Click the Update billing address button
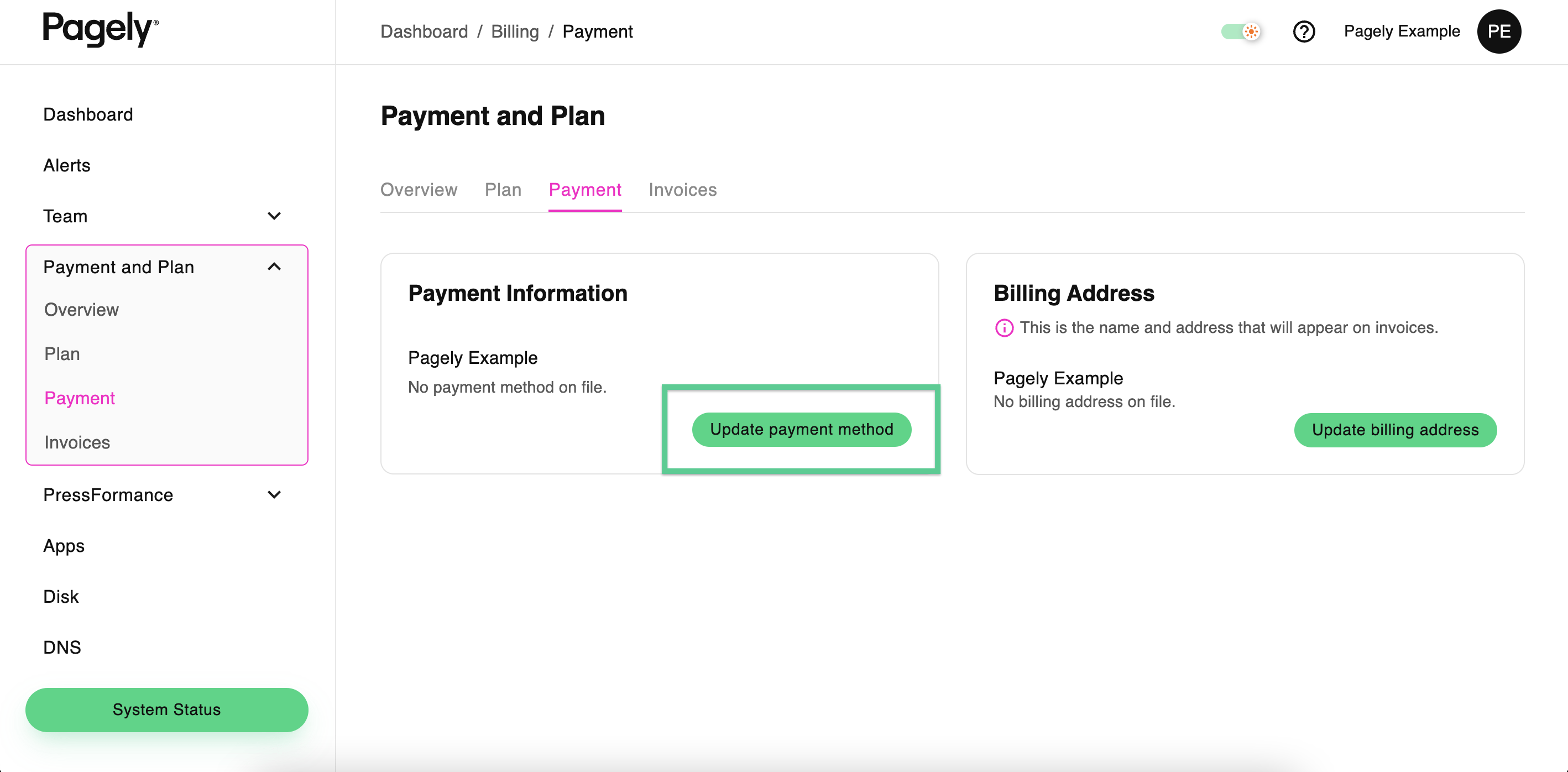Viewport: 1568px width, 772px height. [x=1395, y=430]
